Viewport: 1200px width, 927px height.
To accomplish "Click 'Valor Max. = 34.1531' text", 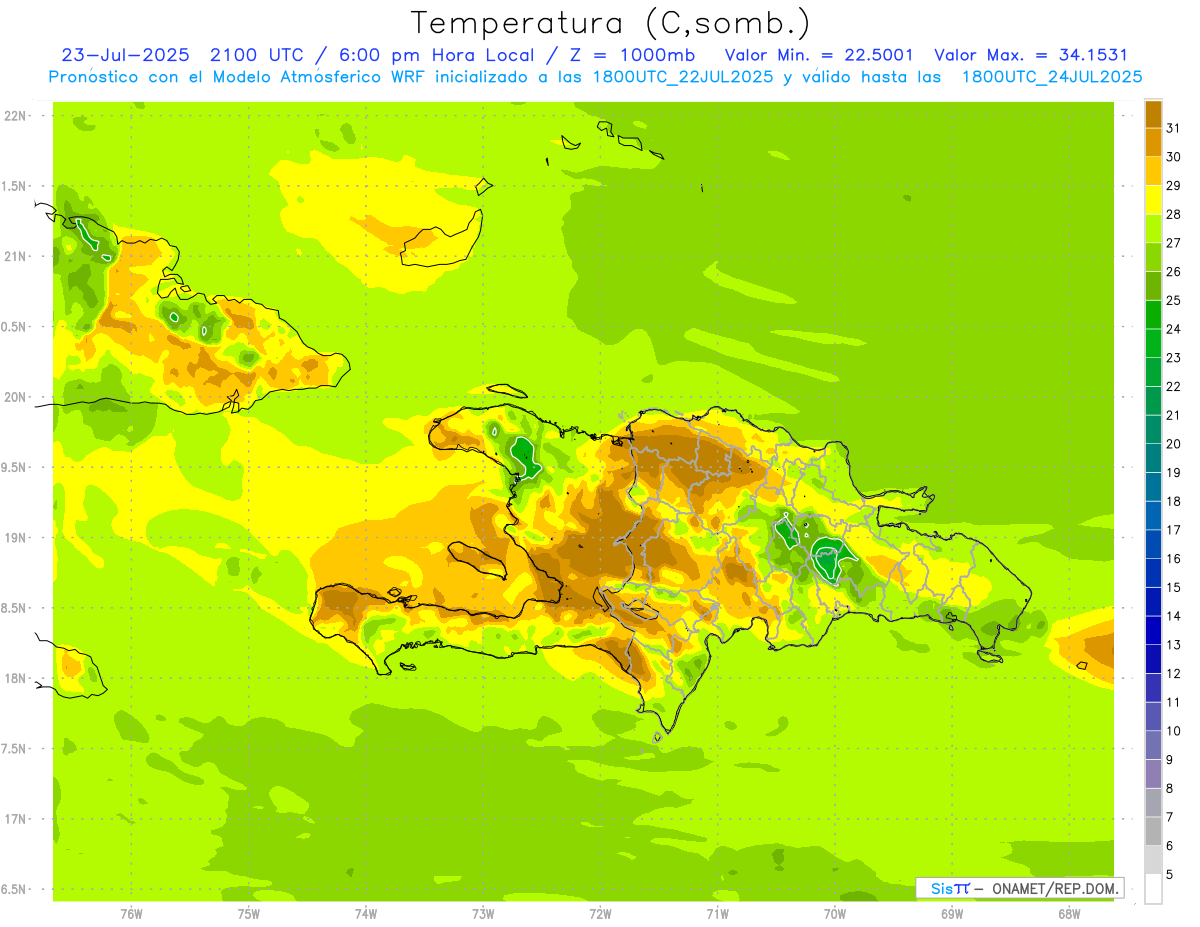I will click(x=1030, y=55).
